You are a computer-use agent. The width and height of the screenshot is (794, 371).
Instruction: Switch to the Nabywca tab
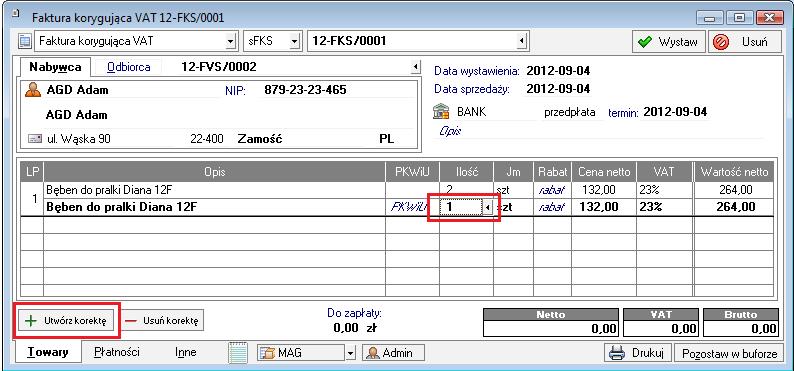55,67
